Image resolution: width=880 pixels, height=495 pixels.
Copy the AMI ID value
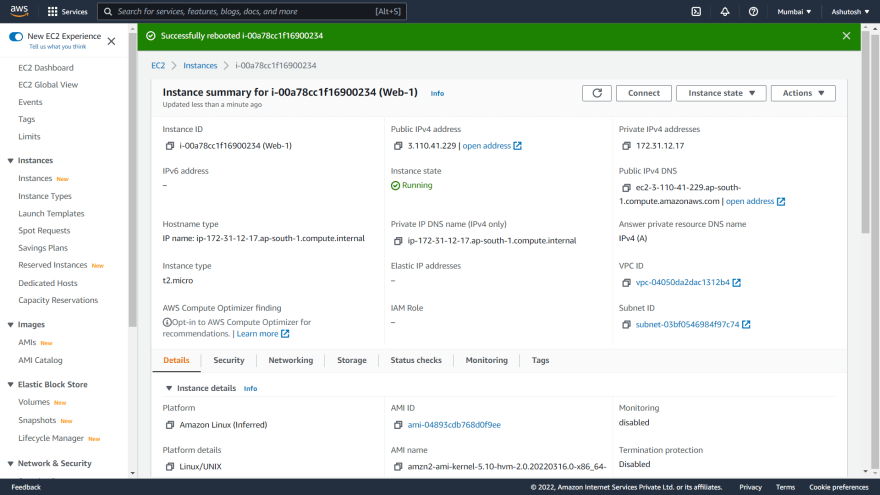[x=398, y=425]
